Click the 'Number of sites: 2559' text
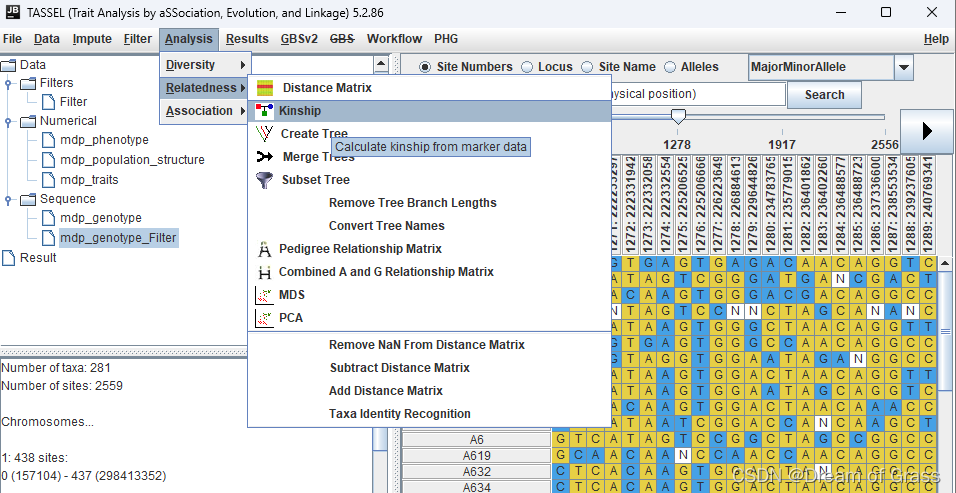Image resolution: width=956 pixels, height=493 pixels. click(62, 386)
